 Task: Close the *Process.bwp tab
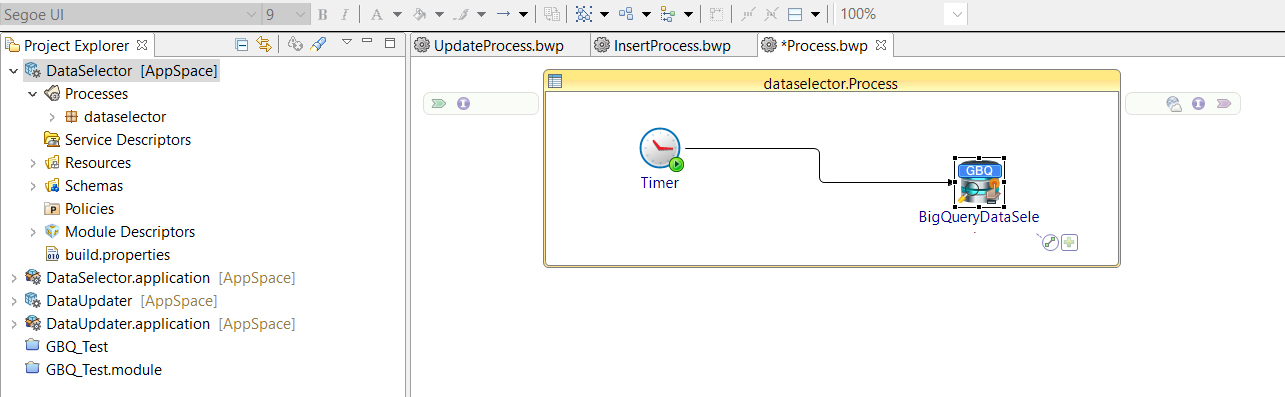point(881,45)
